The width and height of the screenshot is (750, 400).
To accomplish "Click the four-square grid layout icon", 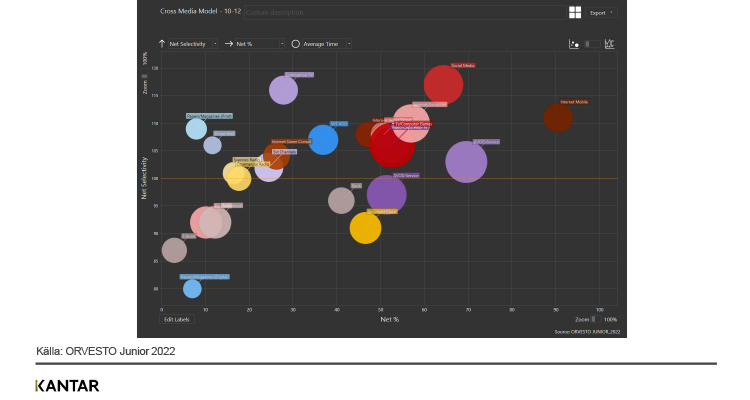I will 575,13.
